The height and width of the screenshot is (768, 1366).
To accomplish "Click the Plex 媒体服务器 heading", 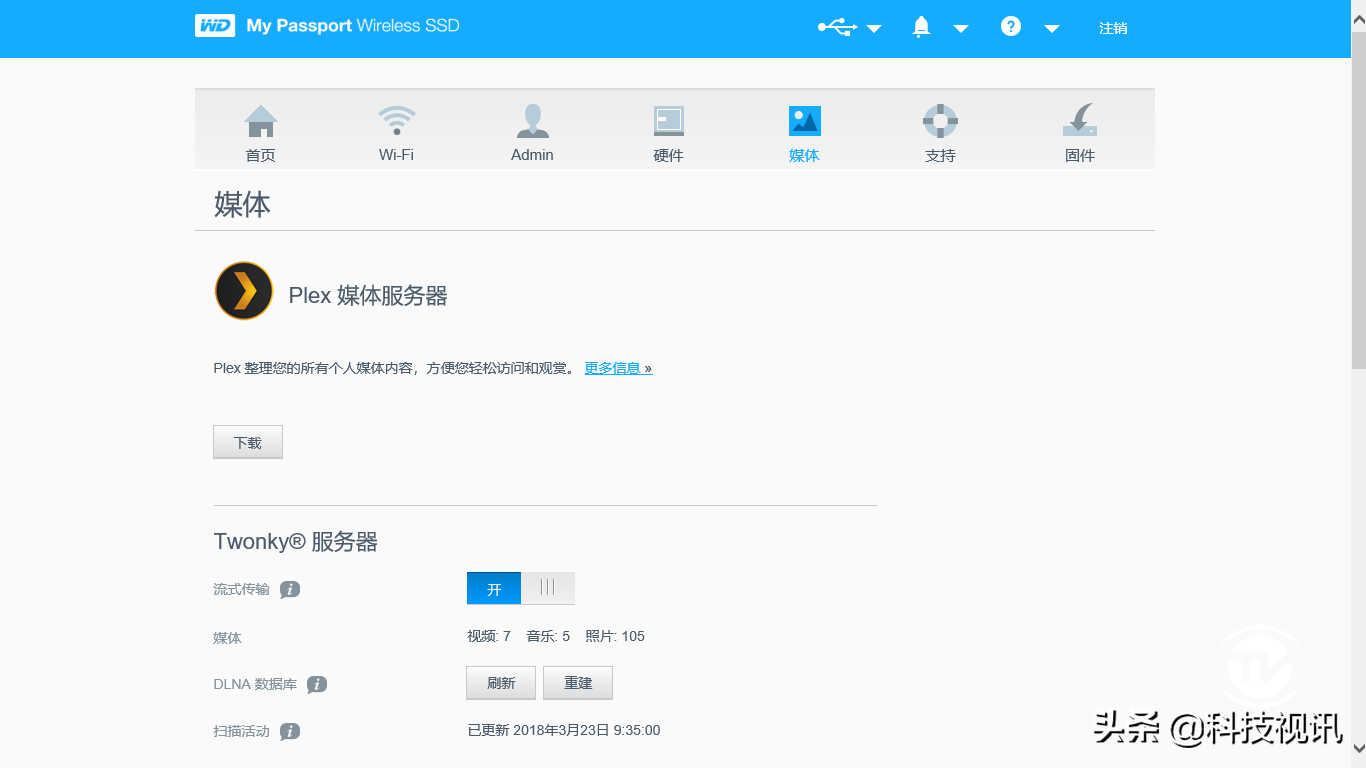I will (368, 296).
